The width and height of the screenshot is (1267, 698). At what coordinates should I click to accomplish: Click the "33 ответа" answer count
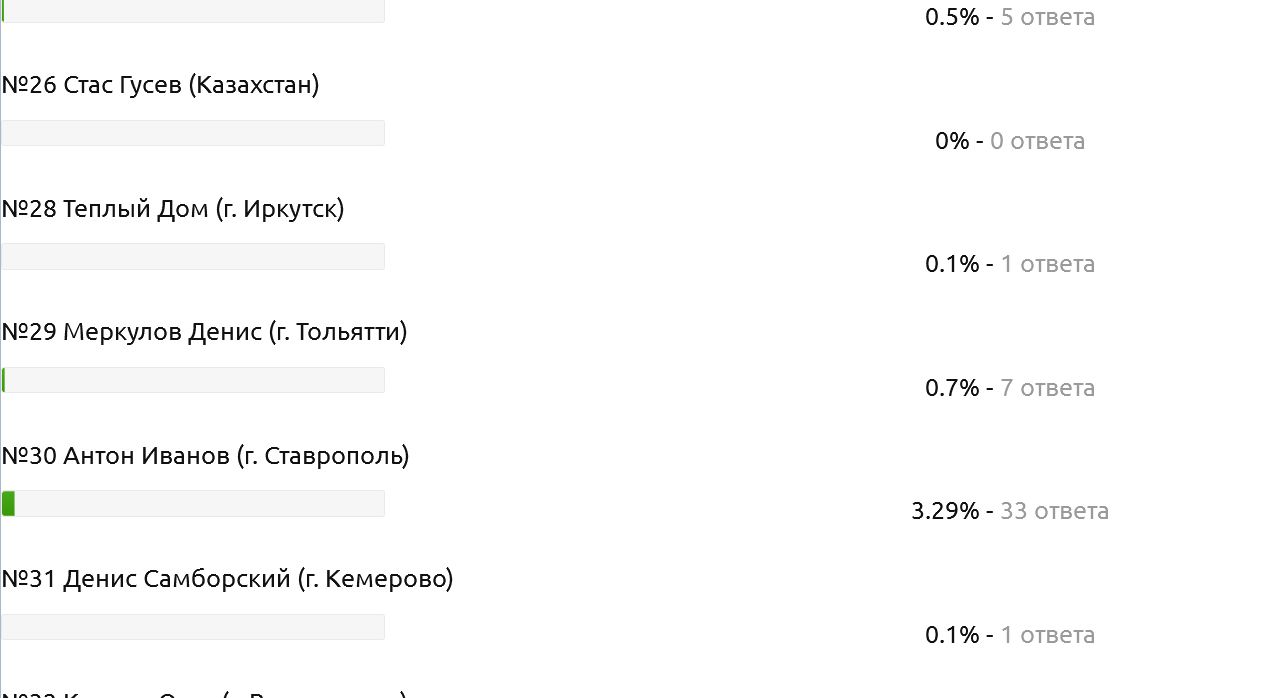(1054, 511)
